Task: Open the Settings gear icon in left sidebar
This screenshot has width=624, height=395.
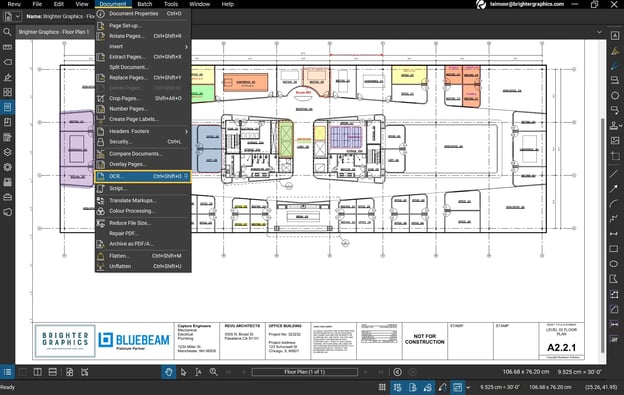Action: pos(7,167)
